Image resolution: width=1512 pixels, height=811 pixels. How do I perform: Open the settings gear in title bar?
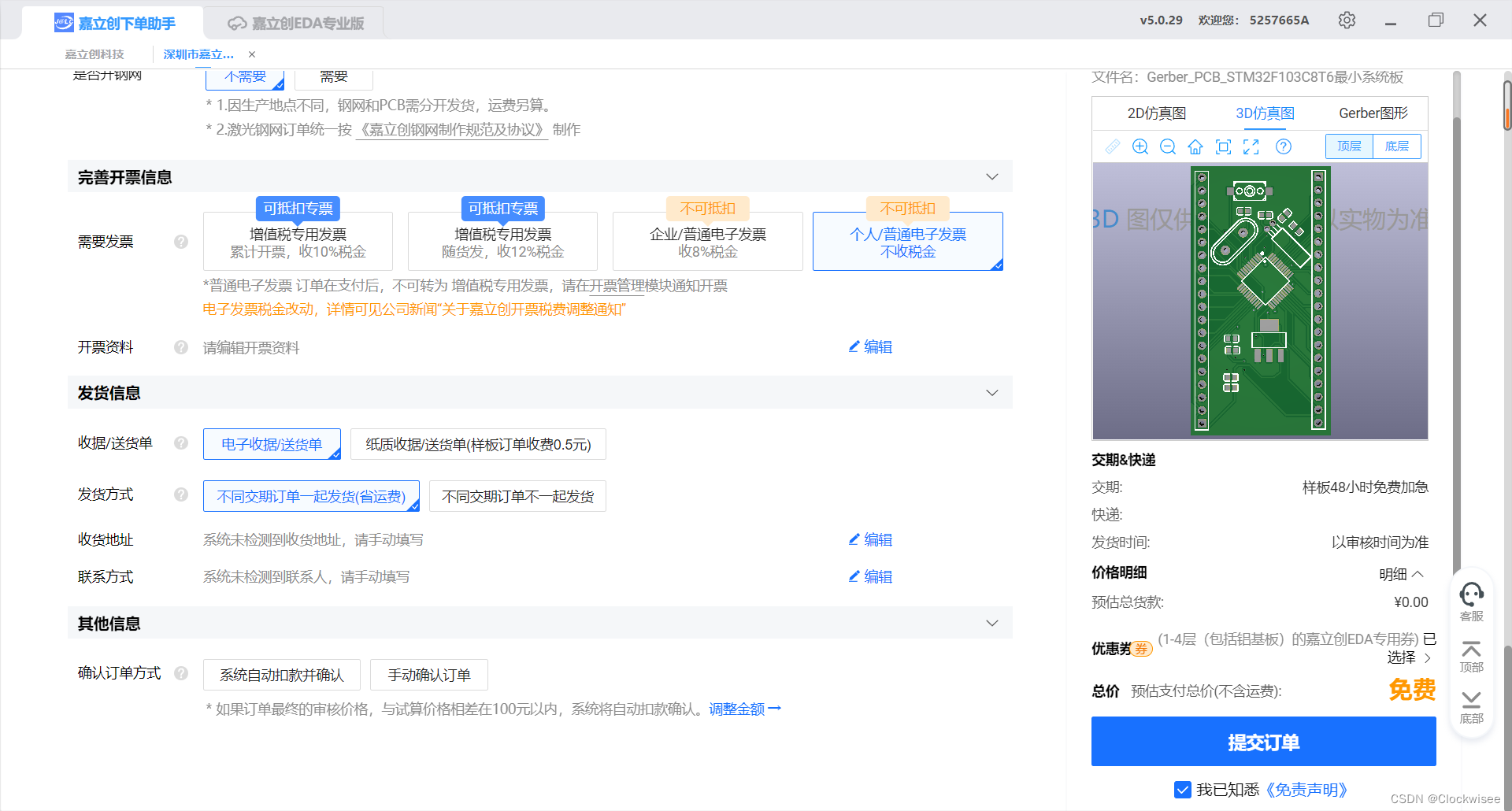(x=1347, y=20)
